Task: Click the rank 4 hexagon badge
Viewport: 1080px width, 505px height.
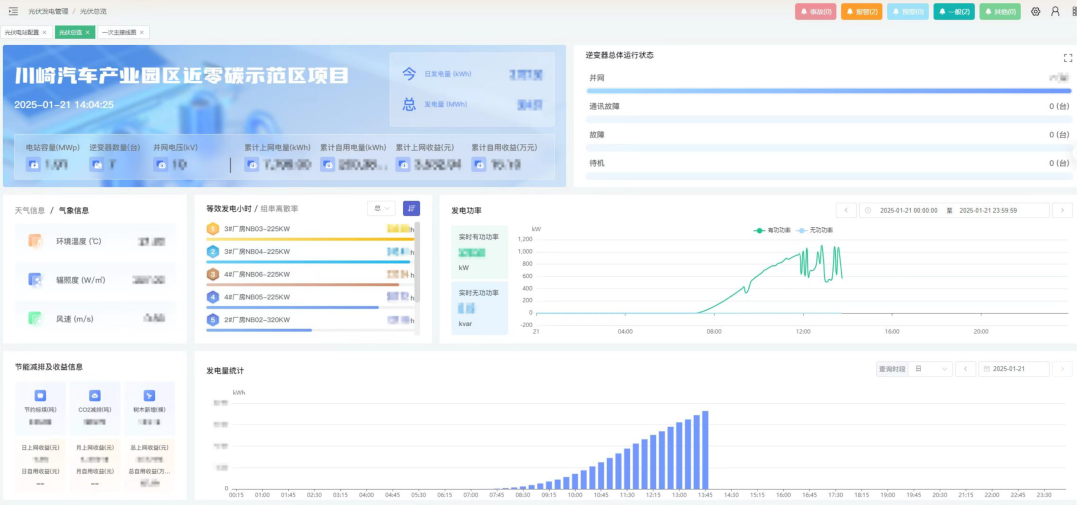Action: point(213,297)
